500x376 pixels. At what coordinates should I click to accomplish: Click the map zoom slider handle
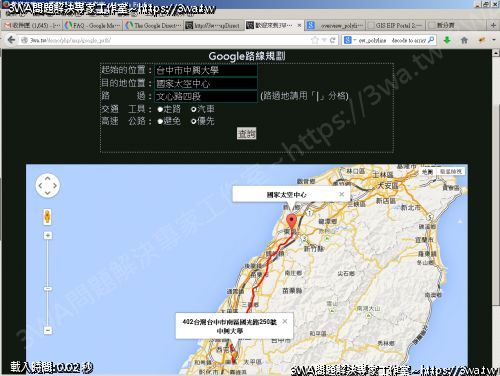tap(48, 289)
